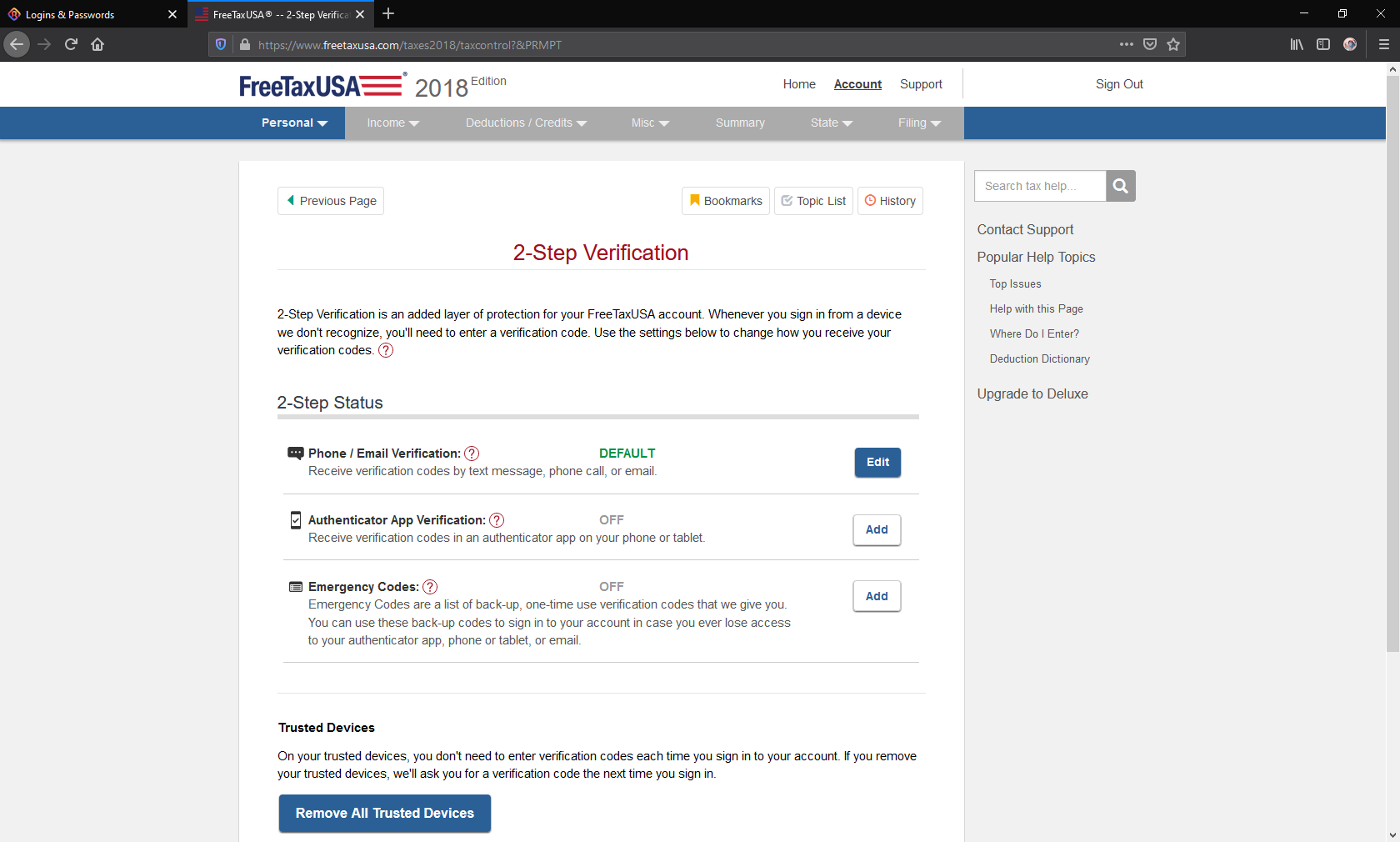Open Popular Help Topics

coord(1036,257)
